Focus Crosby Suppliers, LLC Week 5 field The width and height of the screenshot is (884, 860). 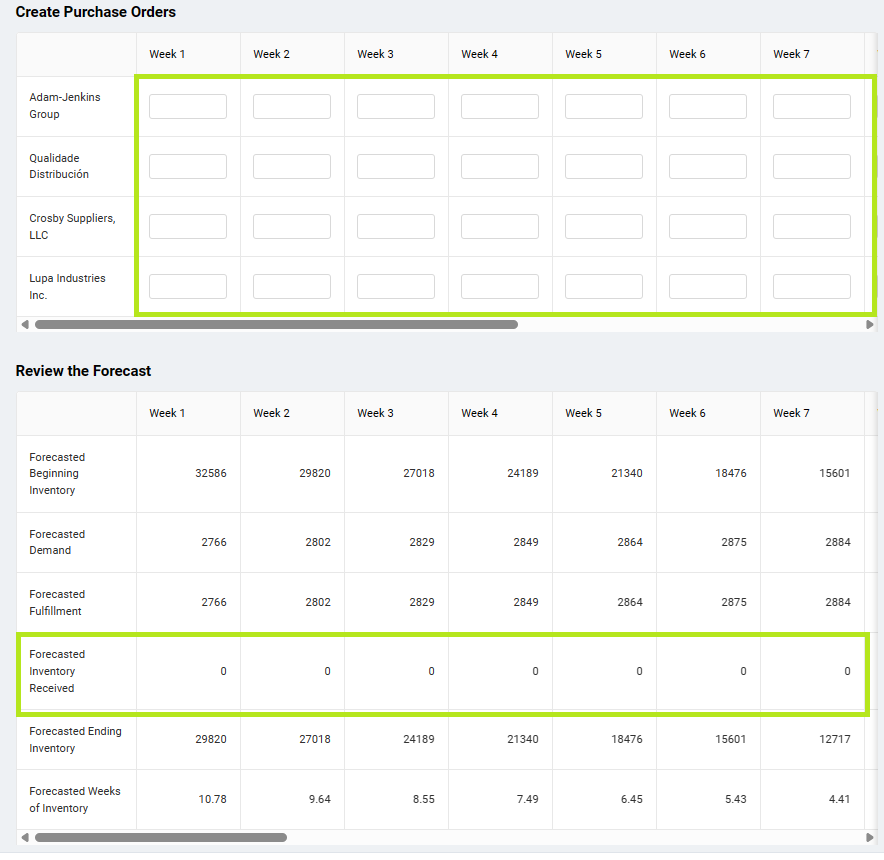click(604, 227)
